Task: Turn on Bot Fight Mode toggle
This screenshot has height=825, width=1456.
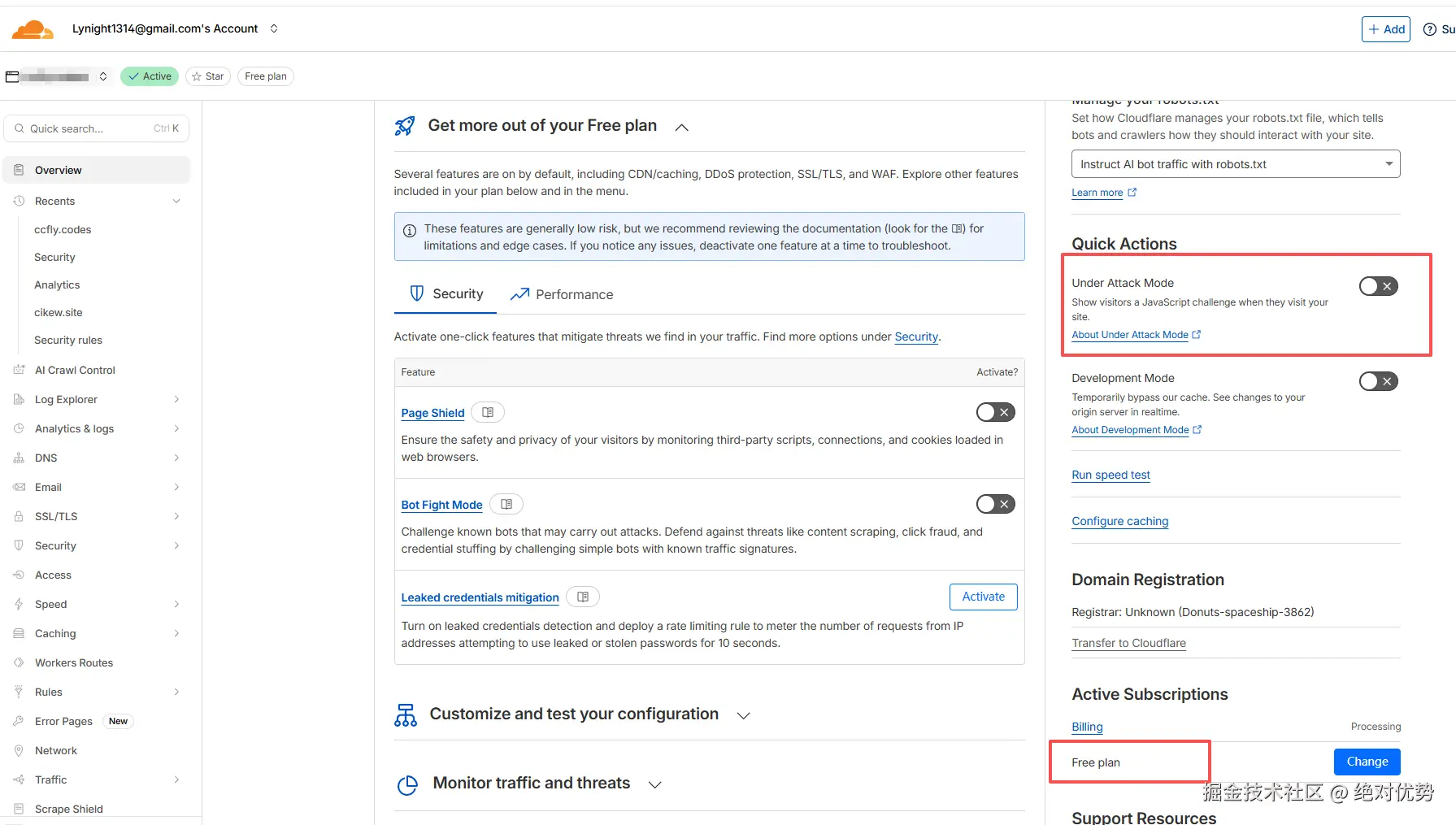Action: coord(995,505)
